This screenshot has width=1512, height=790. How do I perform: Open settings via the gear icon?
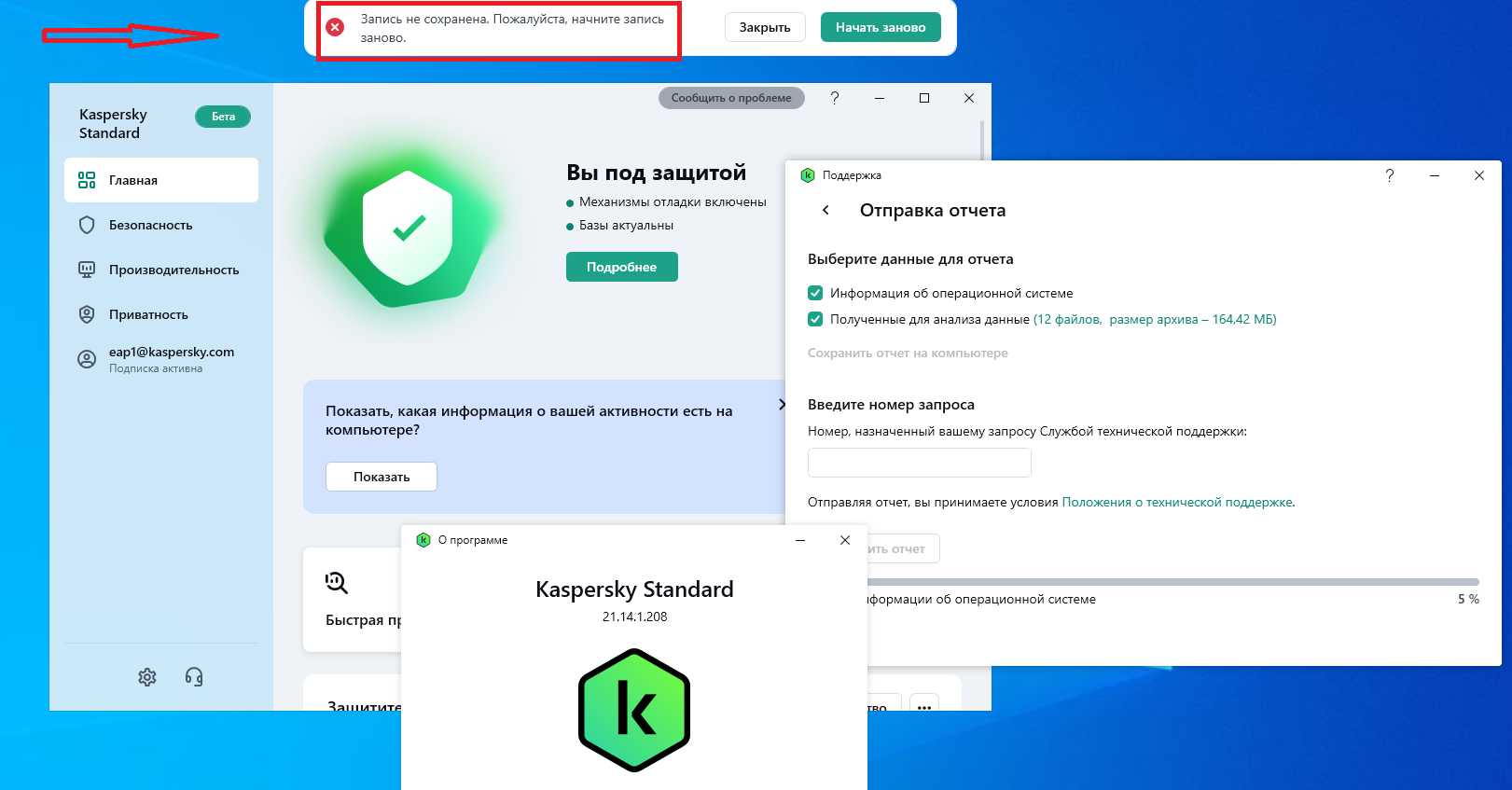click(147, 677)
